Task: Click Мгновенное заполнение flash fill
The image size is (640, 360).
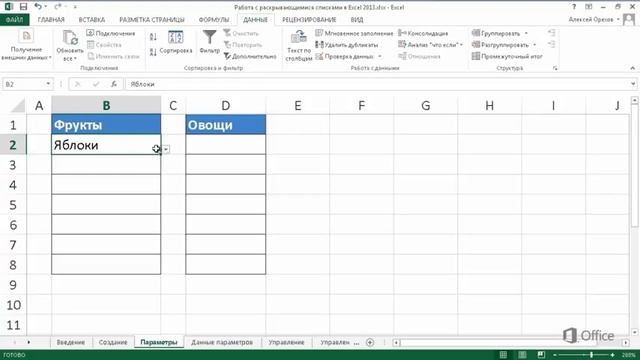Action: pos(354,33)
